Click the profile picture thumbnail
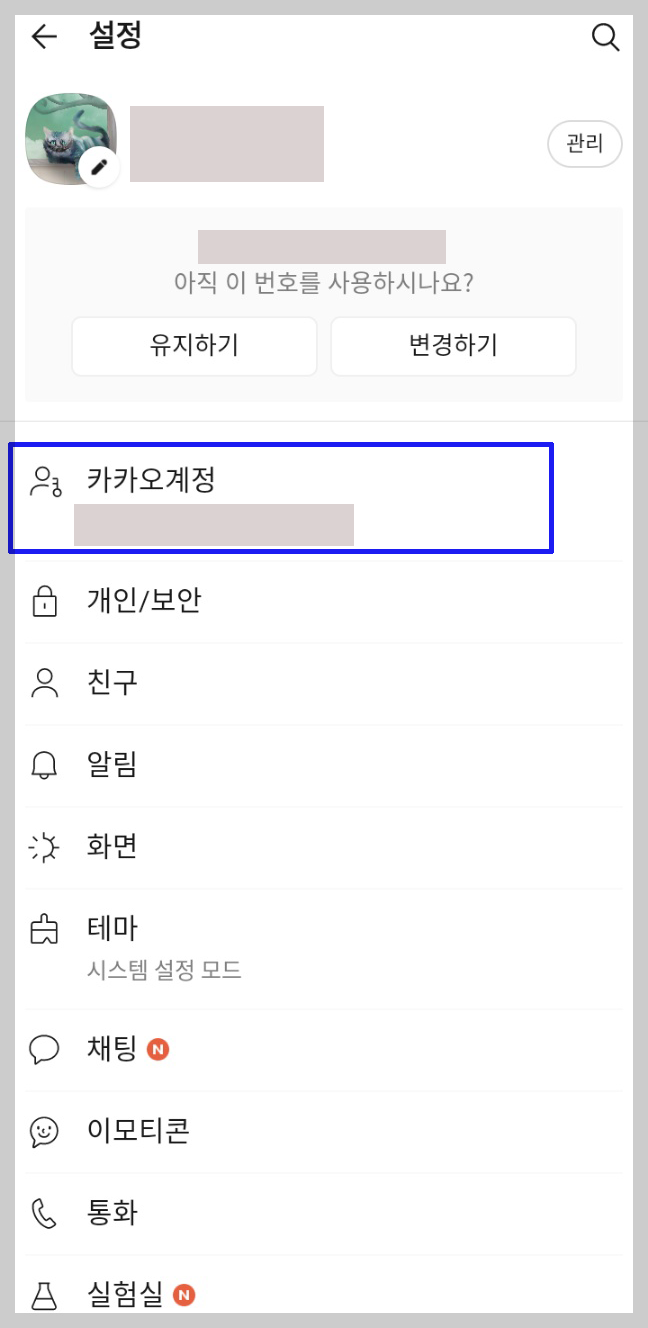648x1328 pixels. click(x=72, y=140)
